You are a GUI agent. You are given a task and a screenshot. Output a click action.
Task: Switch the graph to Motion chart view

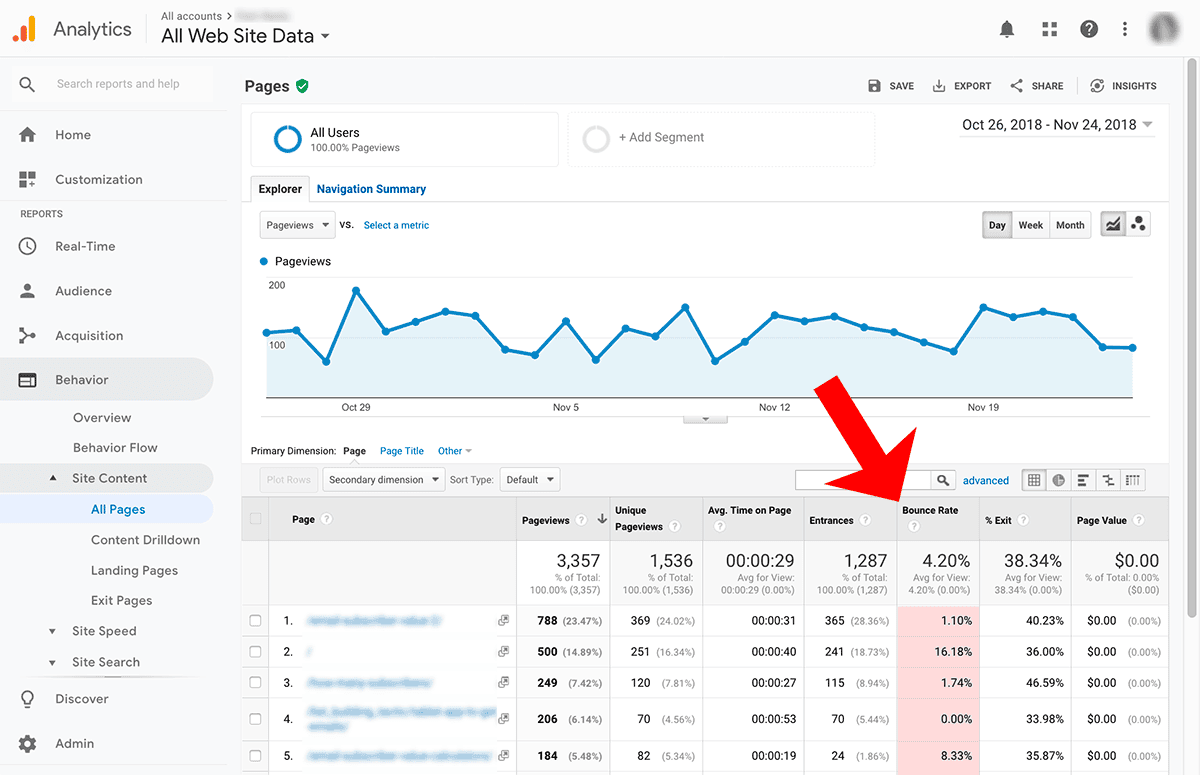(1138, 224)
